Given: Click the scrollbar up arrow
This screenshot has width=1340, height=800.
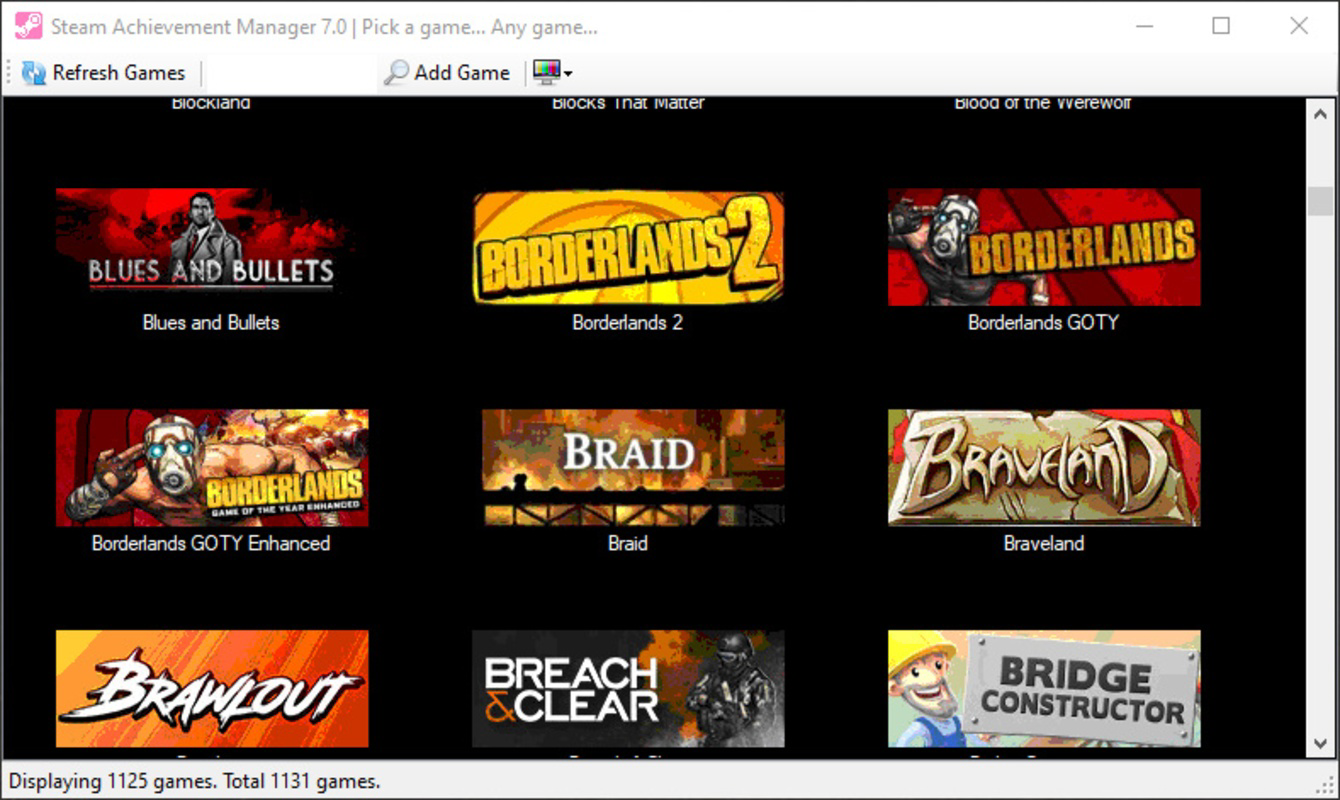Looking at the screenshot, I should pos(1321,113).
